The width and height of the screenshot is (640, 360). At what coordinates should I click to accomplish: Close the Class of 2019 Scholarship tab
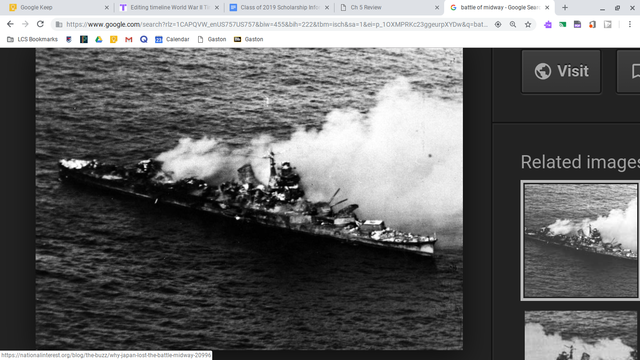327,7
